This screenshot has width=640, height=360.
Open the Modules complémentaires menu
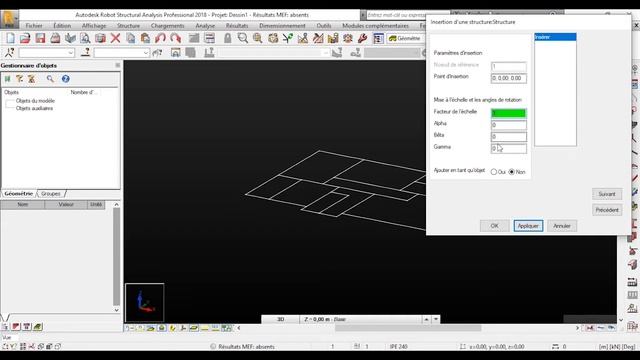375,25
